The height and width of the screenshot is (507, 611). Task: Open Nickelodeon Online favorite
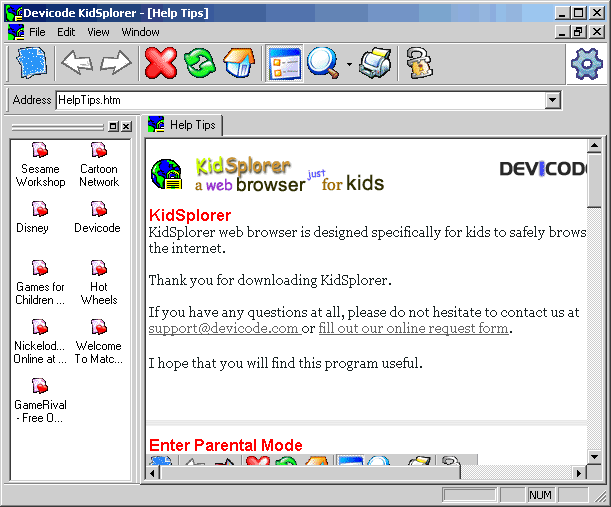[40, 342]
